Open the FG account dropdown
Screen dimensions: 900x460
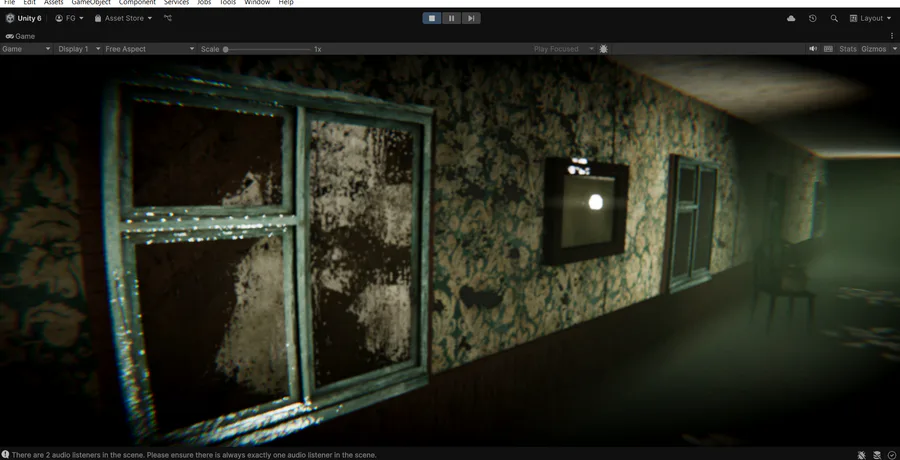[x=69, y=18]
